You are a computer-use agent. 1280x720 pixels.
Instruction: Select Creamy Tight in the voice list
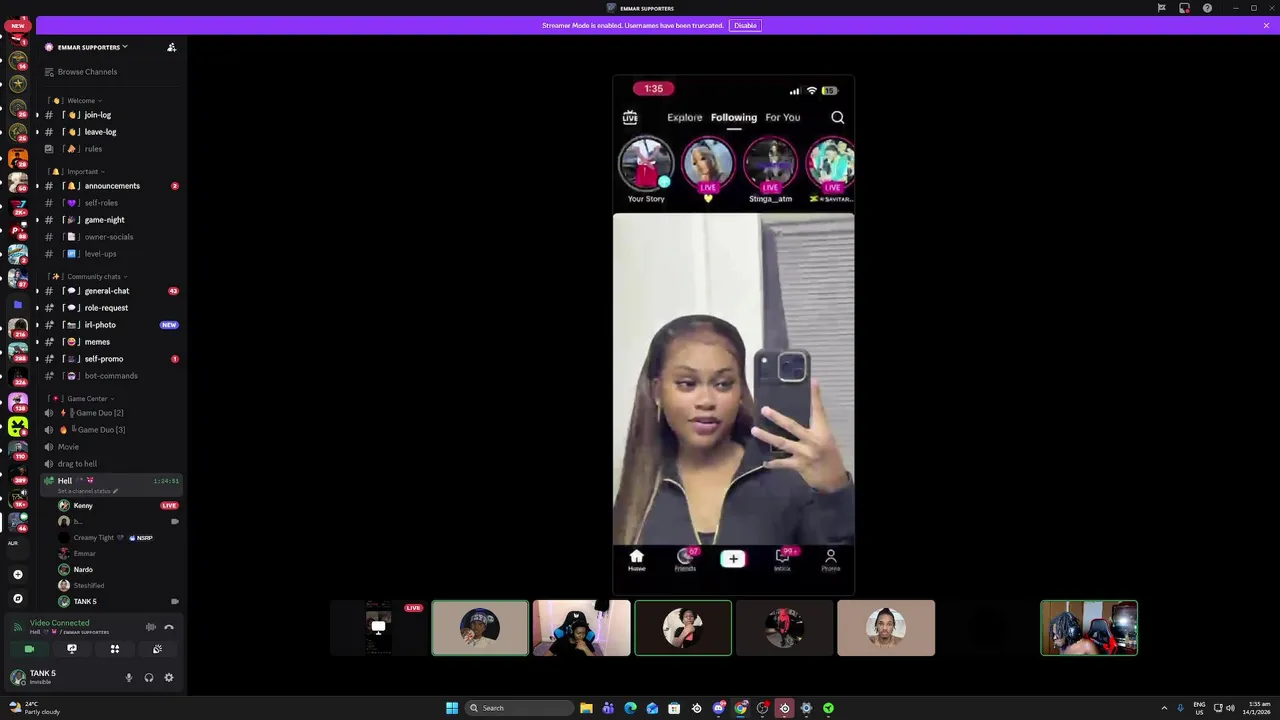tap(118, 538)
